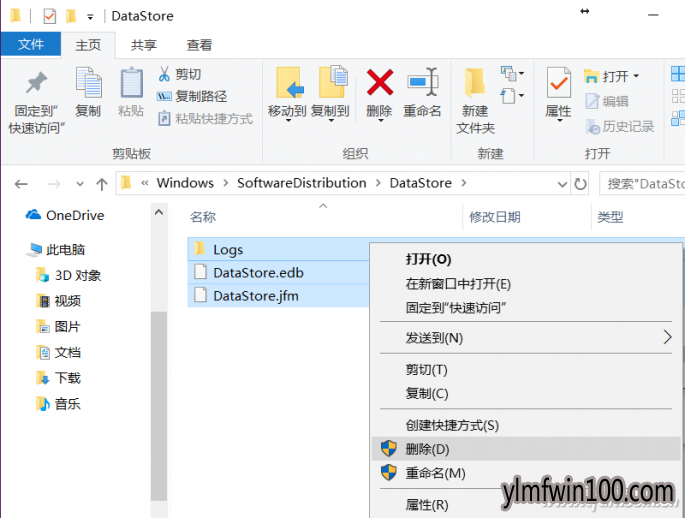Switch to the 主页 ribbon tab

click(88, 45)
